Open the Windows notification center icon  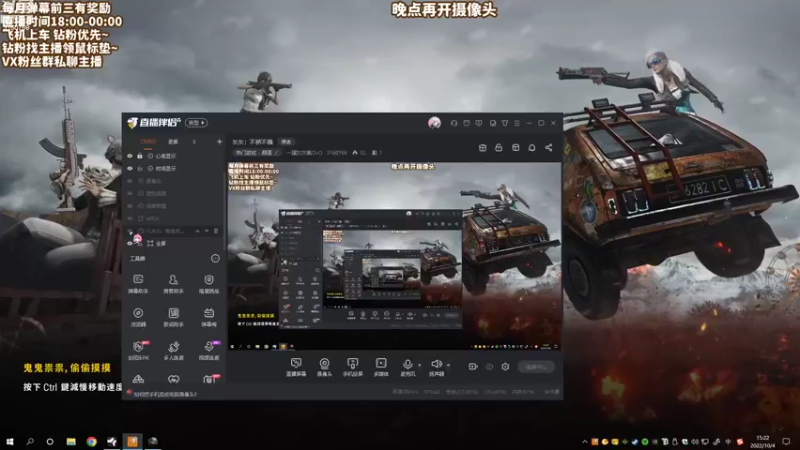pyautogui.click(x=786, y=442)
